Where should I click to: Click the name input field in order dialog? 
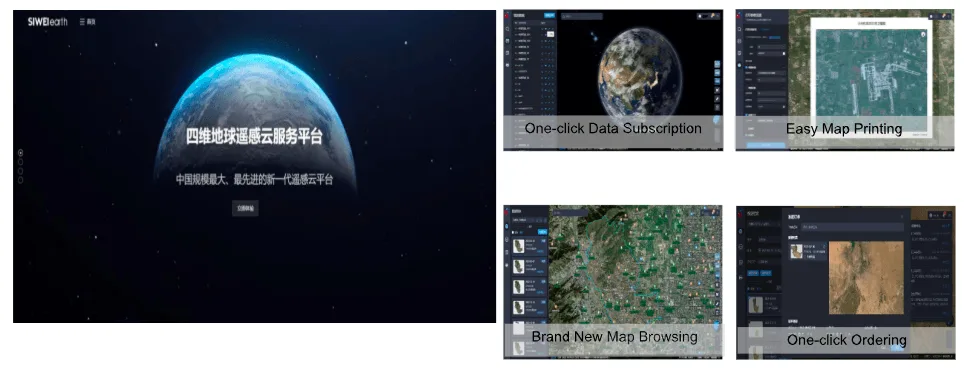click(x=852, y=227)
